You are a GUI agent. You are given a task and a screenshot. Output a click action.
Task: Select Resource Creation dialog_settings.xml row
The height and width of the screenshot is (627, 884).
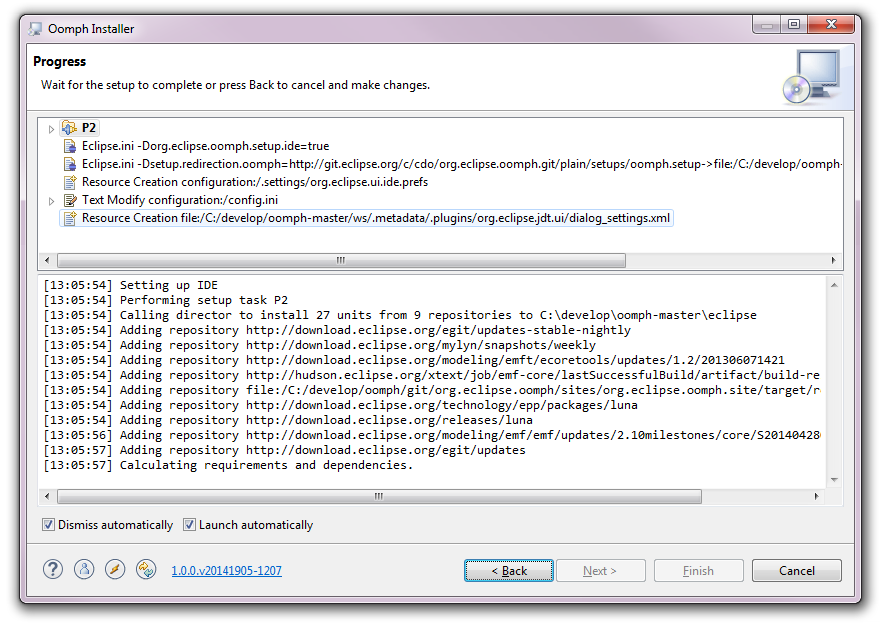pos(366,218)
